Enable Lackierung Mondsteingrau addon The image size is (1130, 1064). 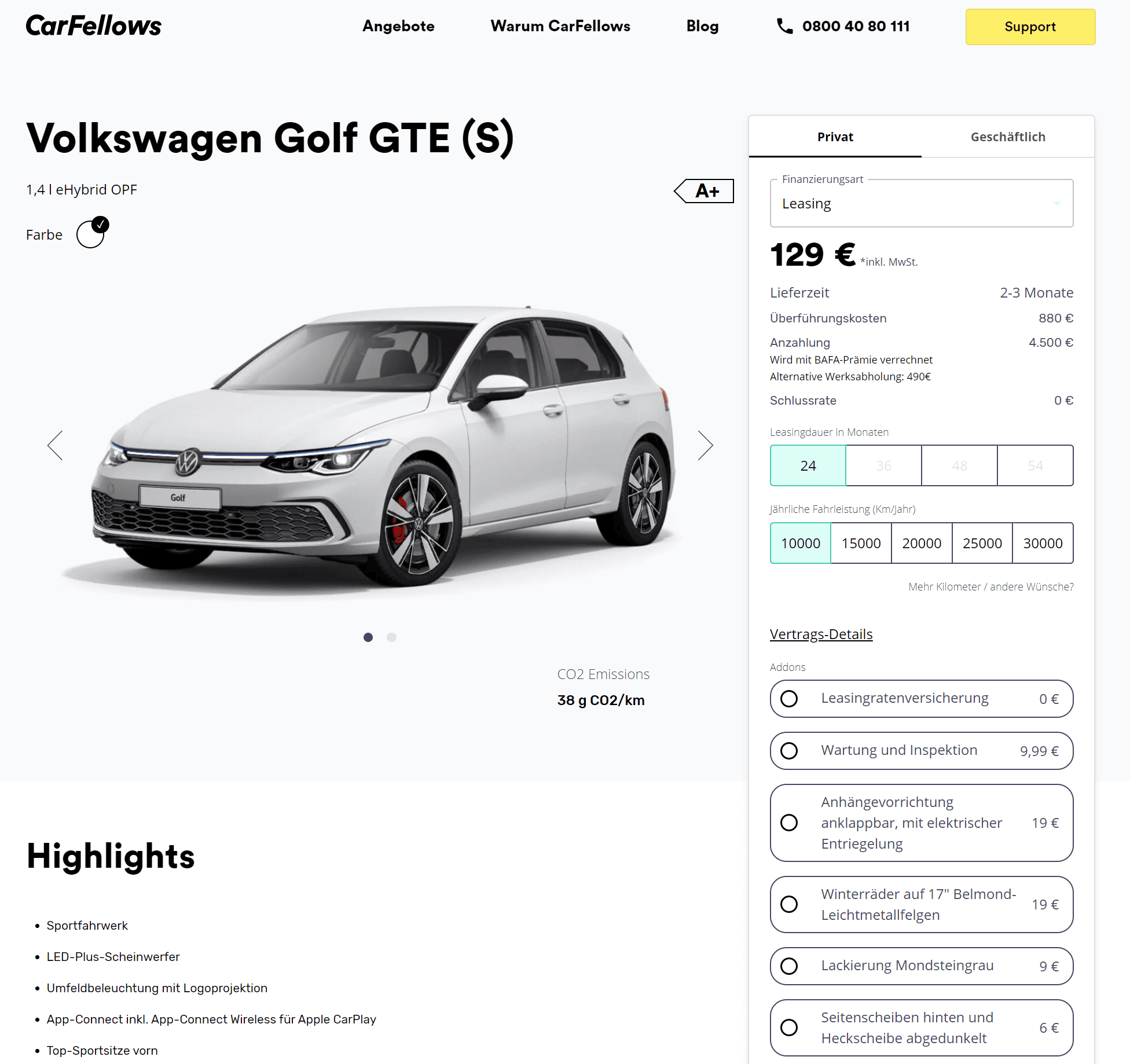921,966
